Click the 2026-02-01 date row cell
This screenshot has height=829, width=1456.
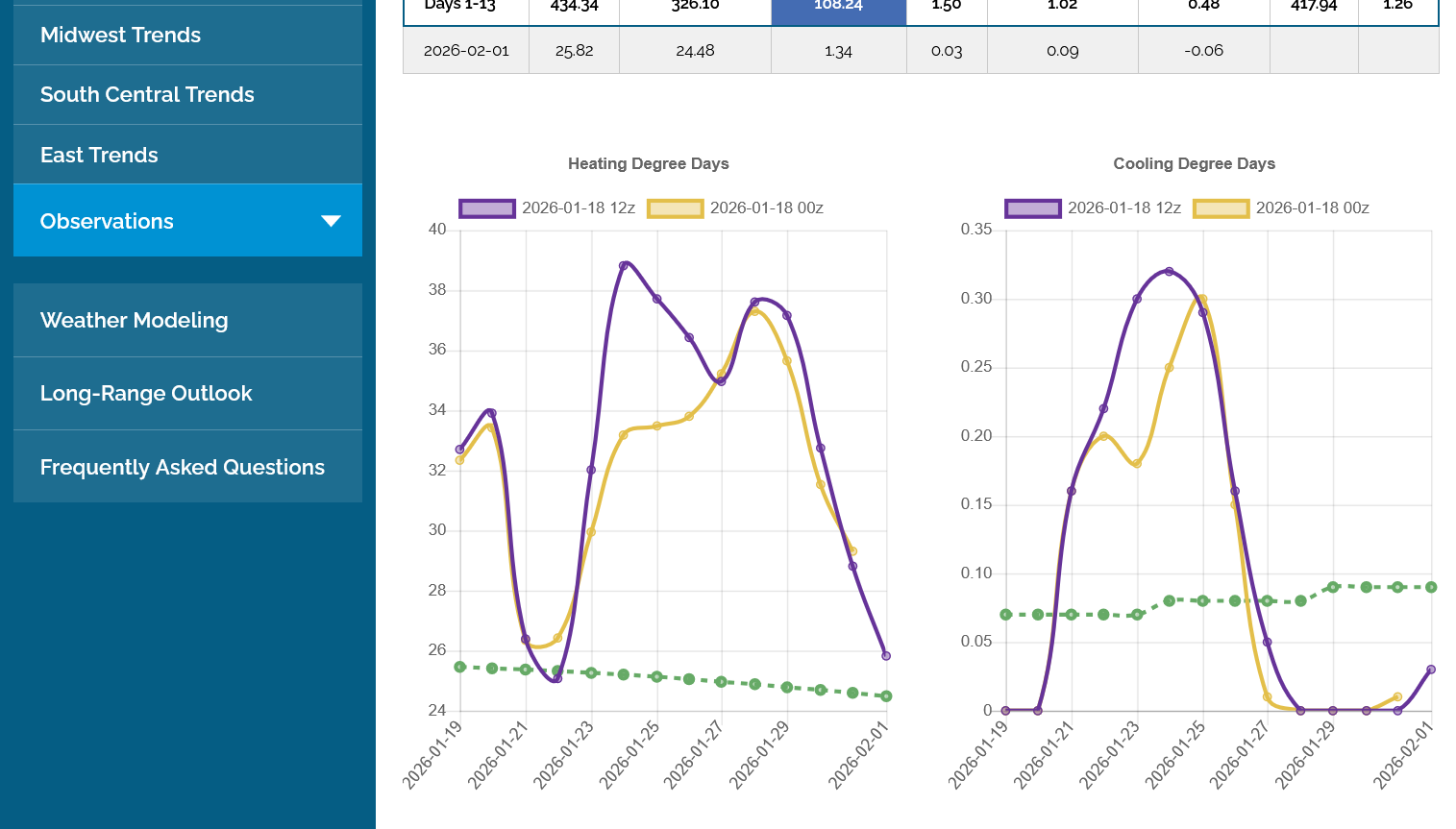point(466,51)
